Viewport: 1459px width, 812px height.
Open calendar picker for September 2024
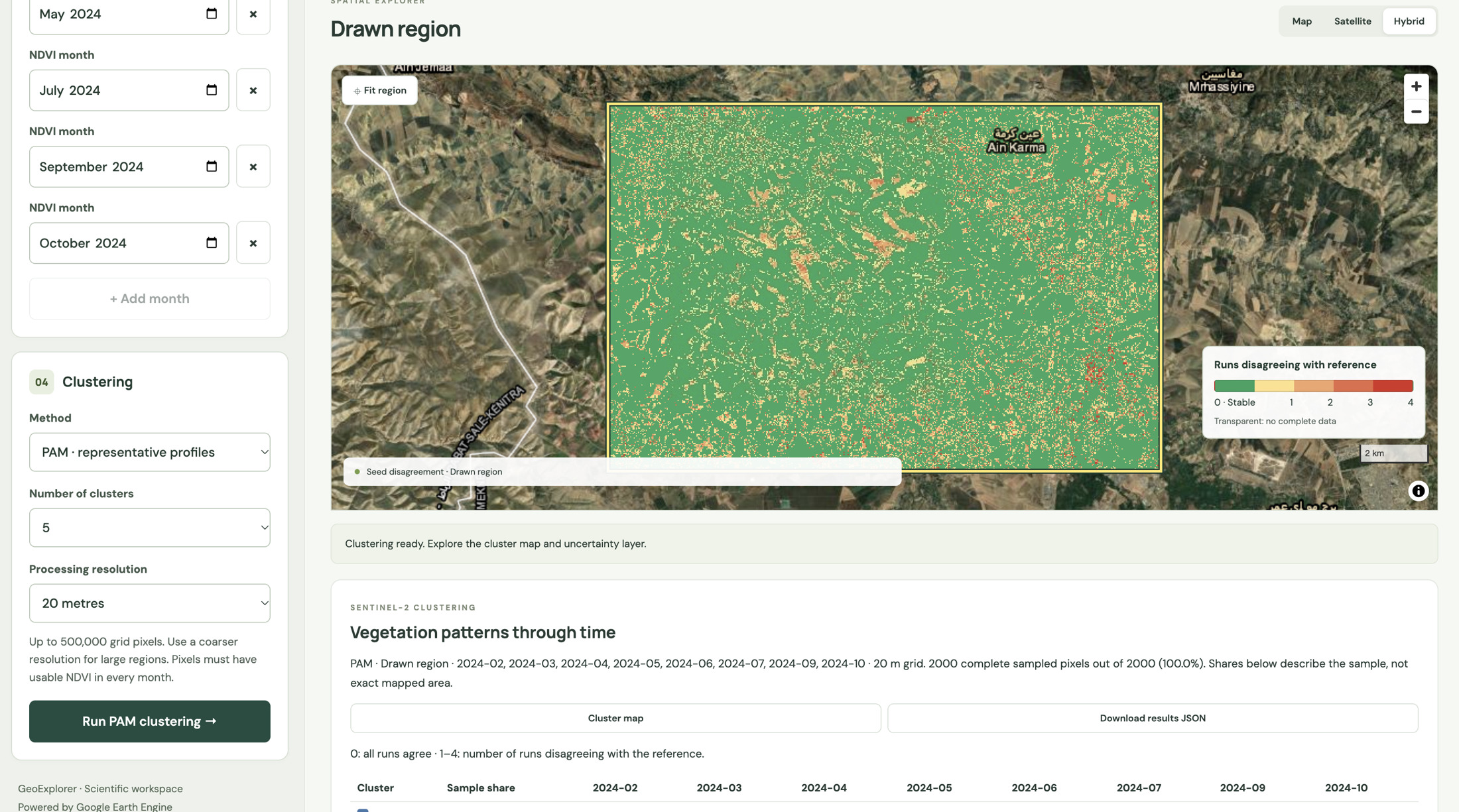pyautogui.click(x=212, y=166)
